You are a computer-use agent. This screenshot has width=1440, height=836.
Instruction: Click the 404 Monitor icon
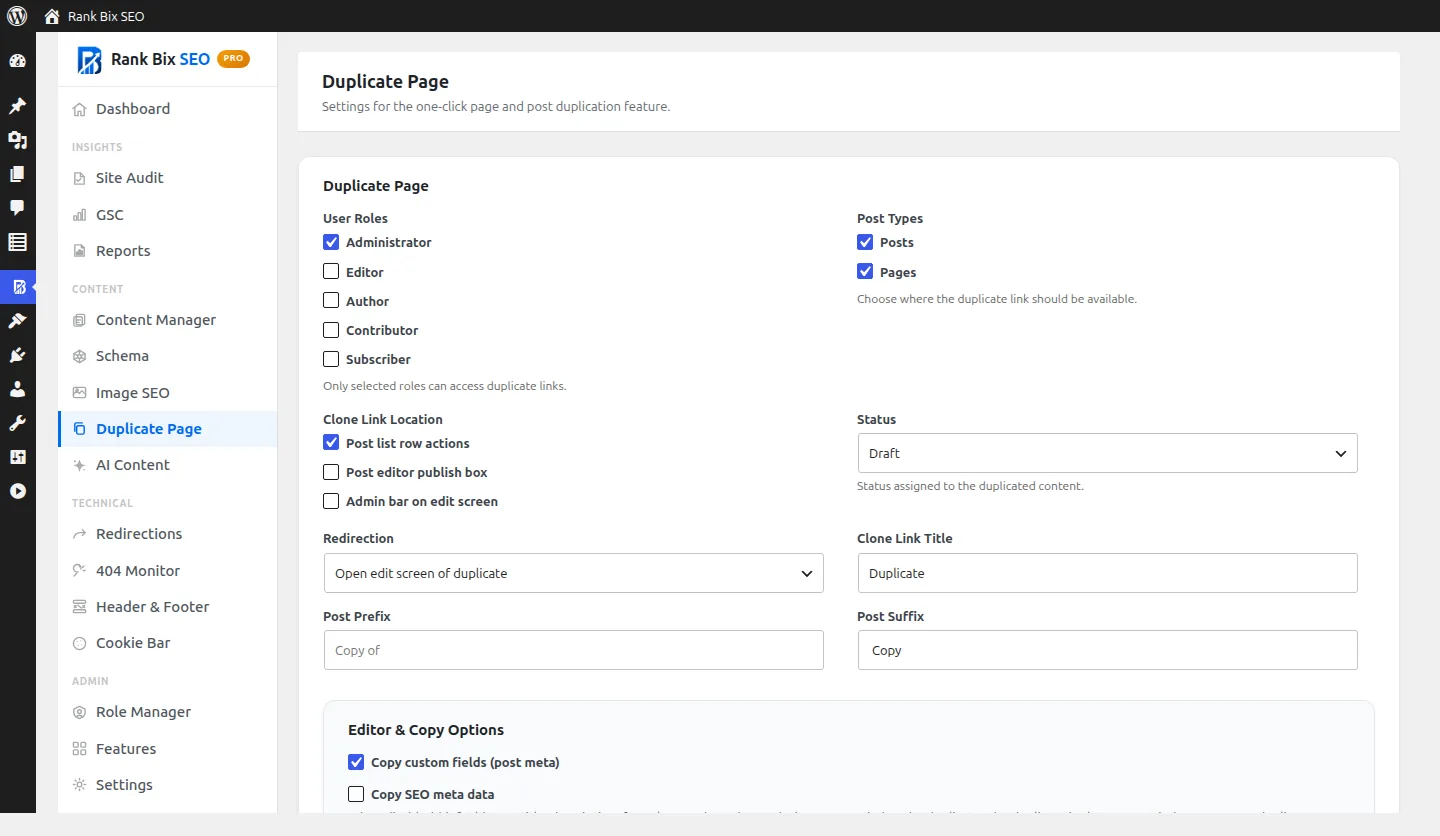click(79, 571)
